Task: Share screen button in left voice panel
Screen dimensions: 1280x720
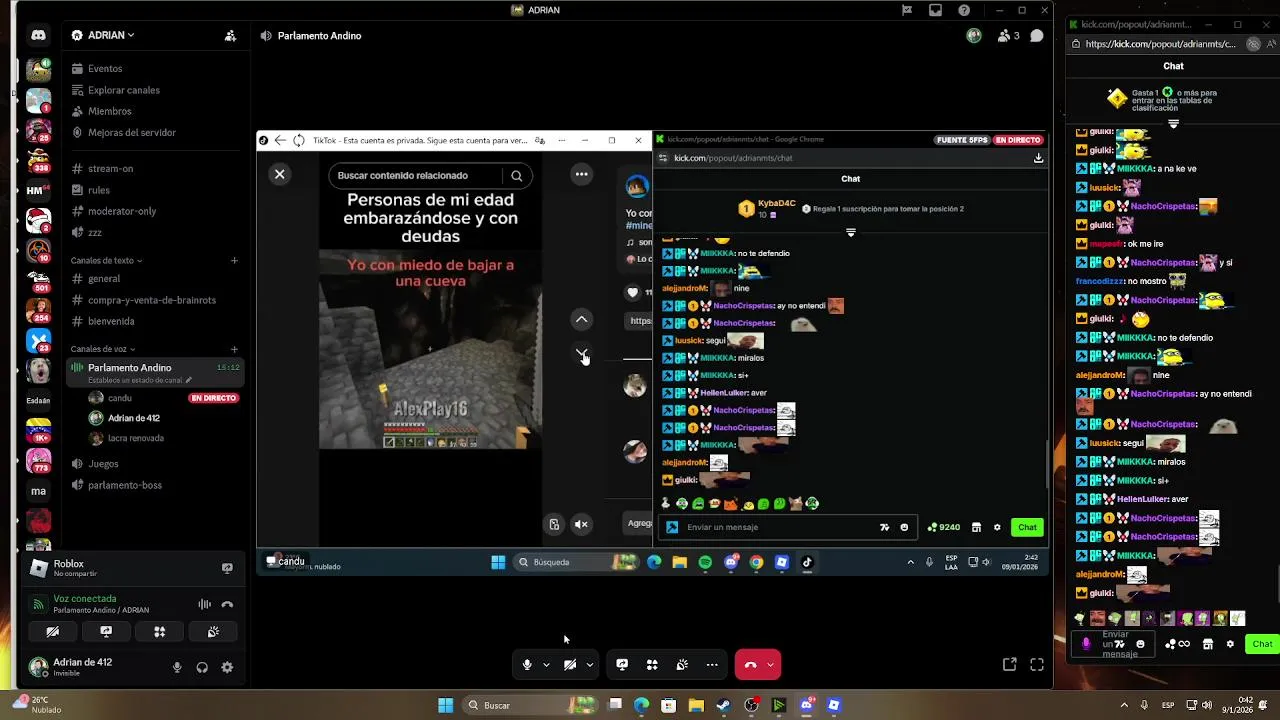Action: [106, 632]
